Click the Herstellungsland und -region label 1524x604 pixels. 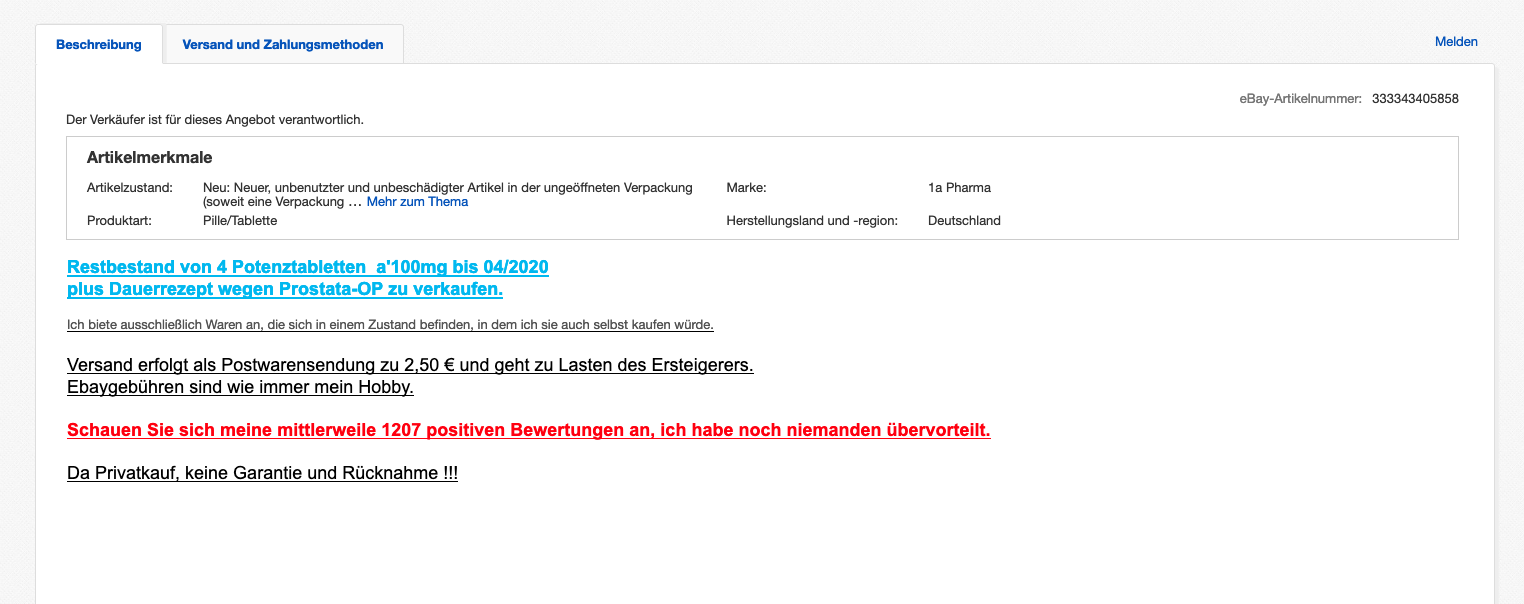(812, 221)
